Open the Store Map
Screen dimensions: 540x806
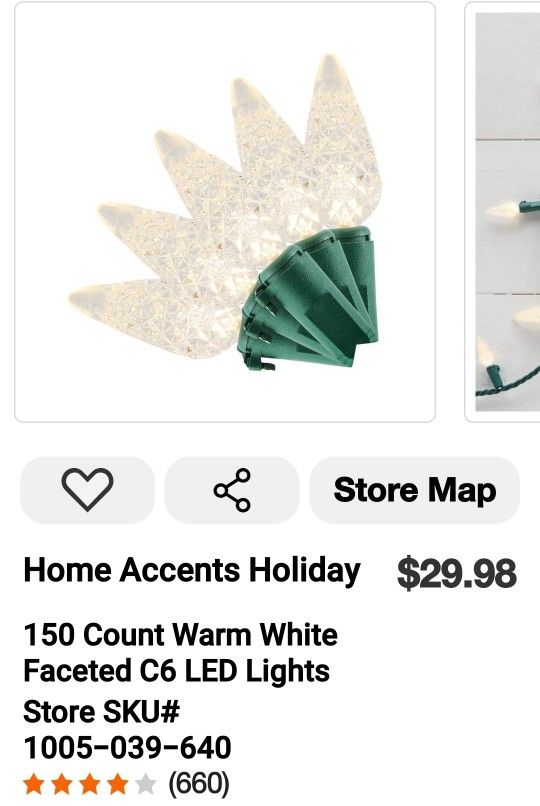[x=415, y=490]
